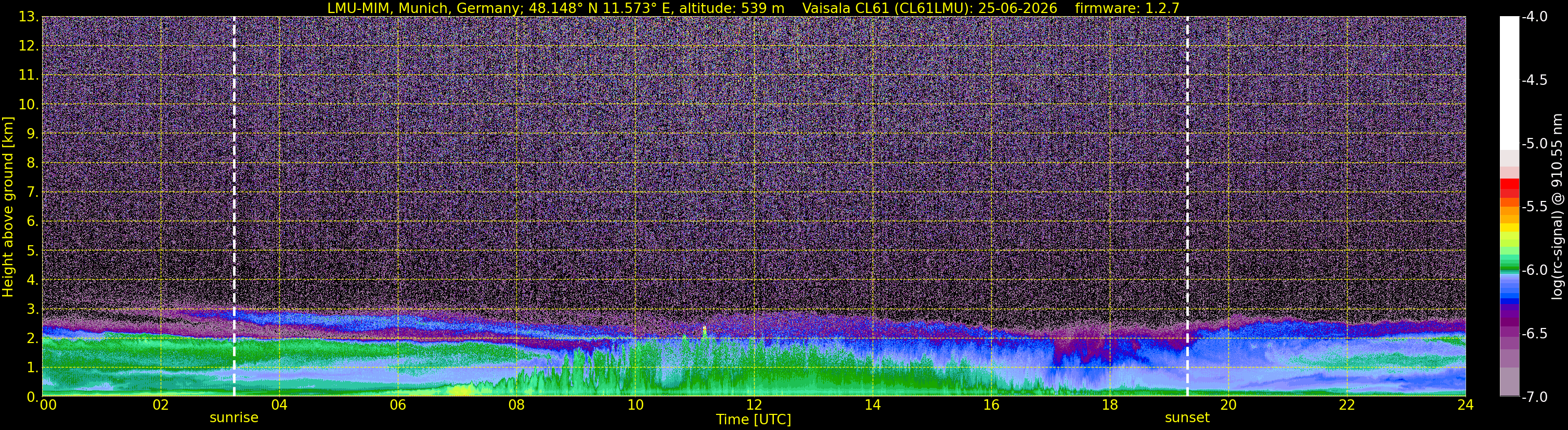Click the 'Time [UTC]' axis title
1568x430 pixels.
(754, 420)
